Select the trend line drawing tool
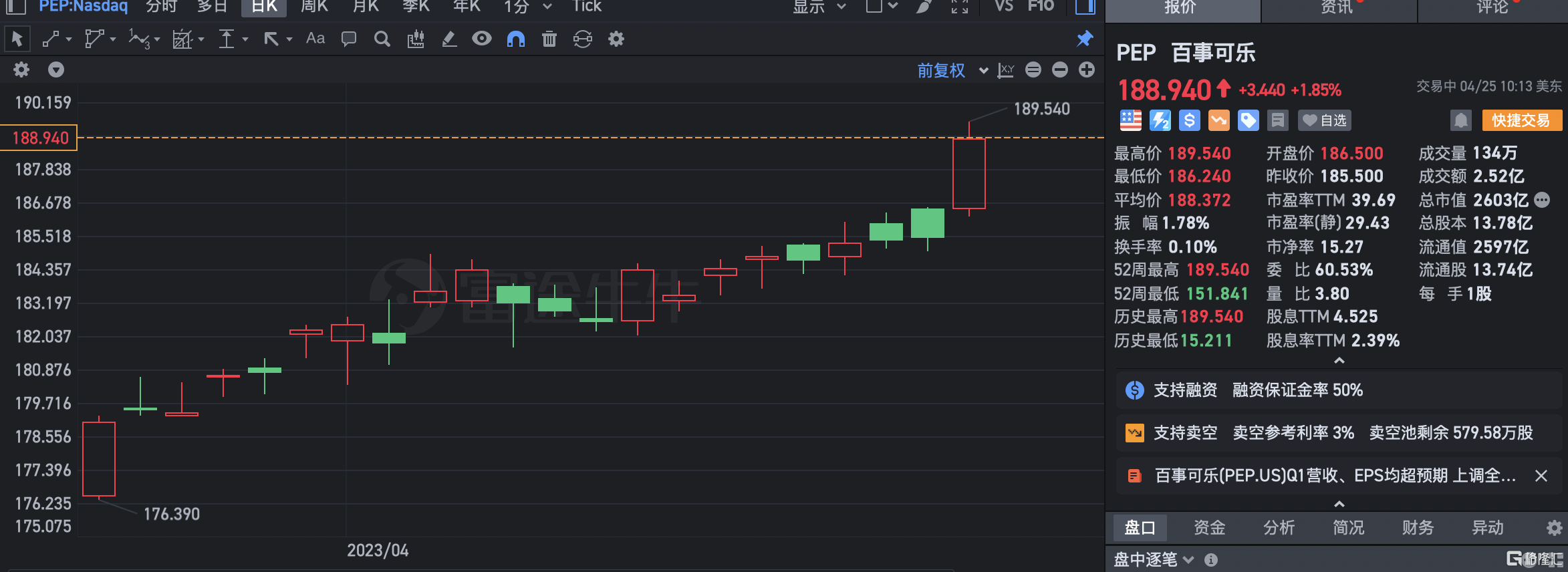This screenshot has width=1568, height=572. 51,39
